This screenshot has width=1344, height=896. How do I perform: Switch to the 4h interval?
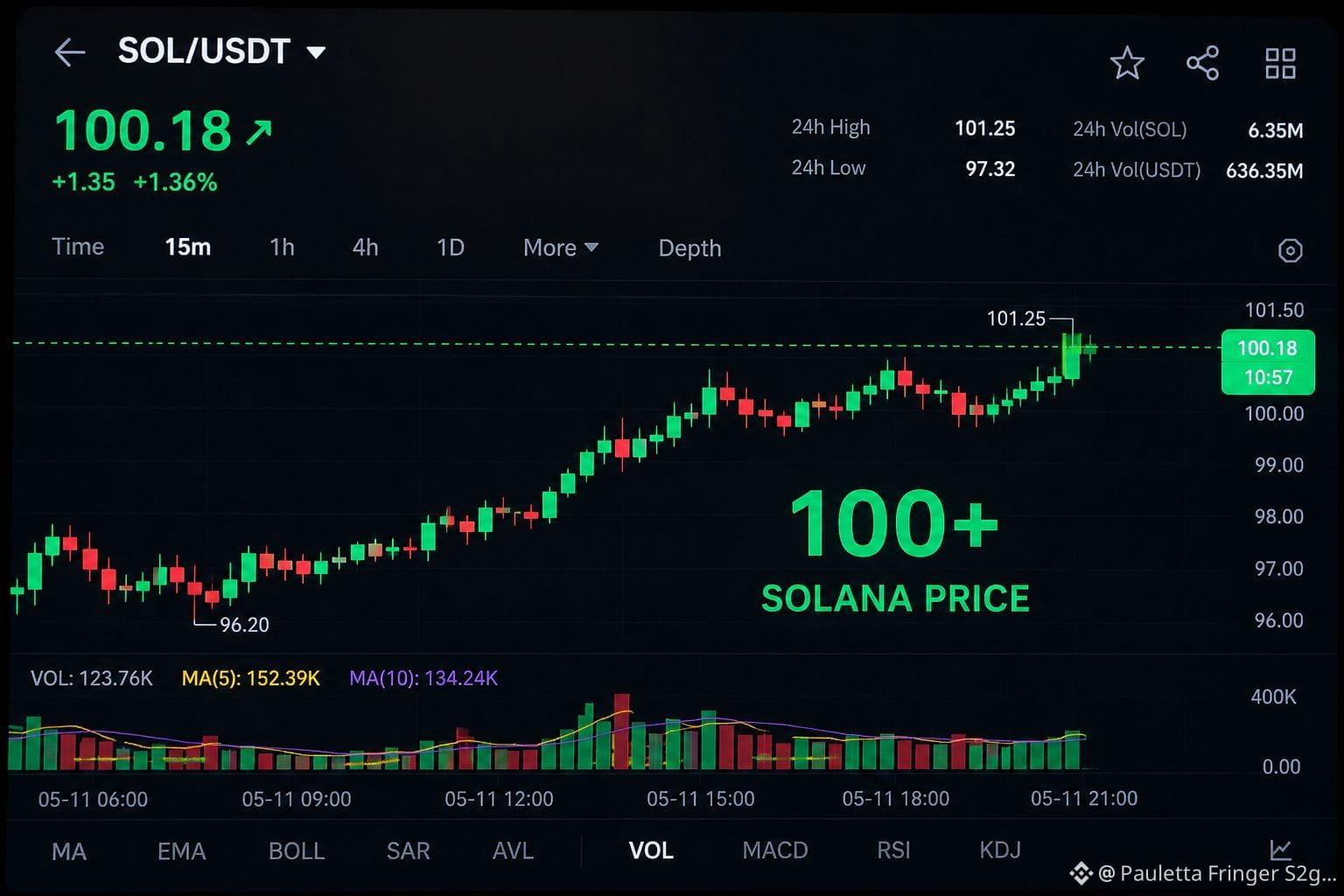[x=365, y=248]
